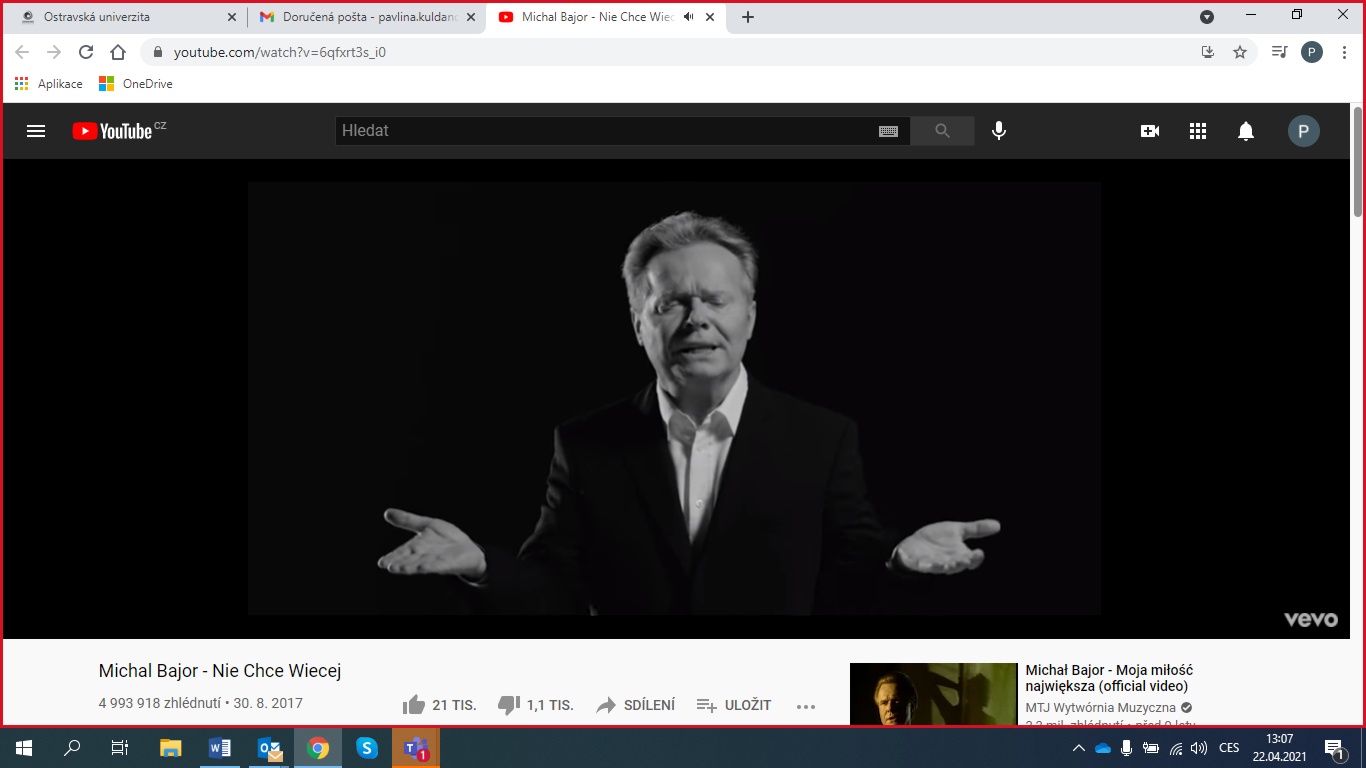This screenshot has width=1366, height=768.
Task: Reload the current page
Action: tap(86, 52)
